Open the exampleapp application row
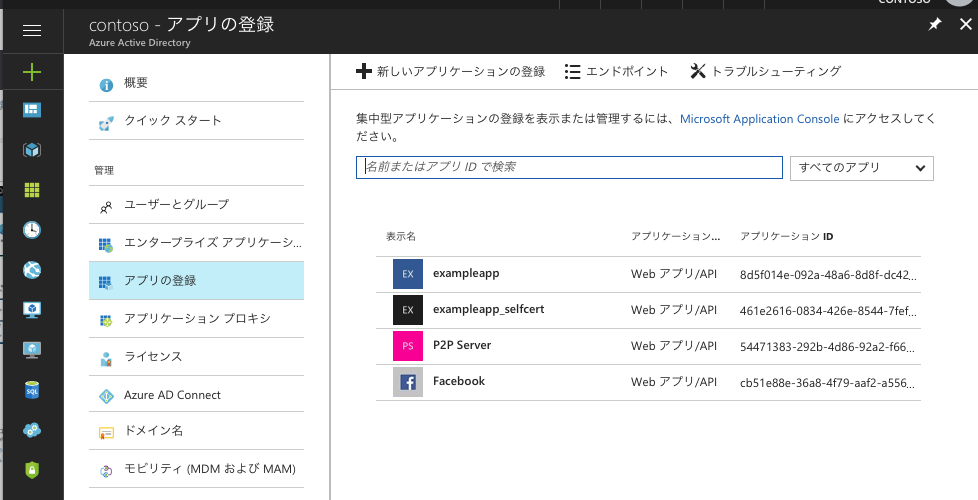This screenshot has width=978, height=500. 648,274
